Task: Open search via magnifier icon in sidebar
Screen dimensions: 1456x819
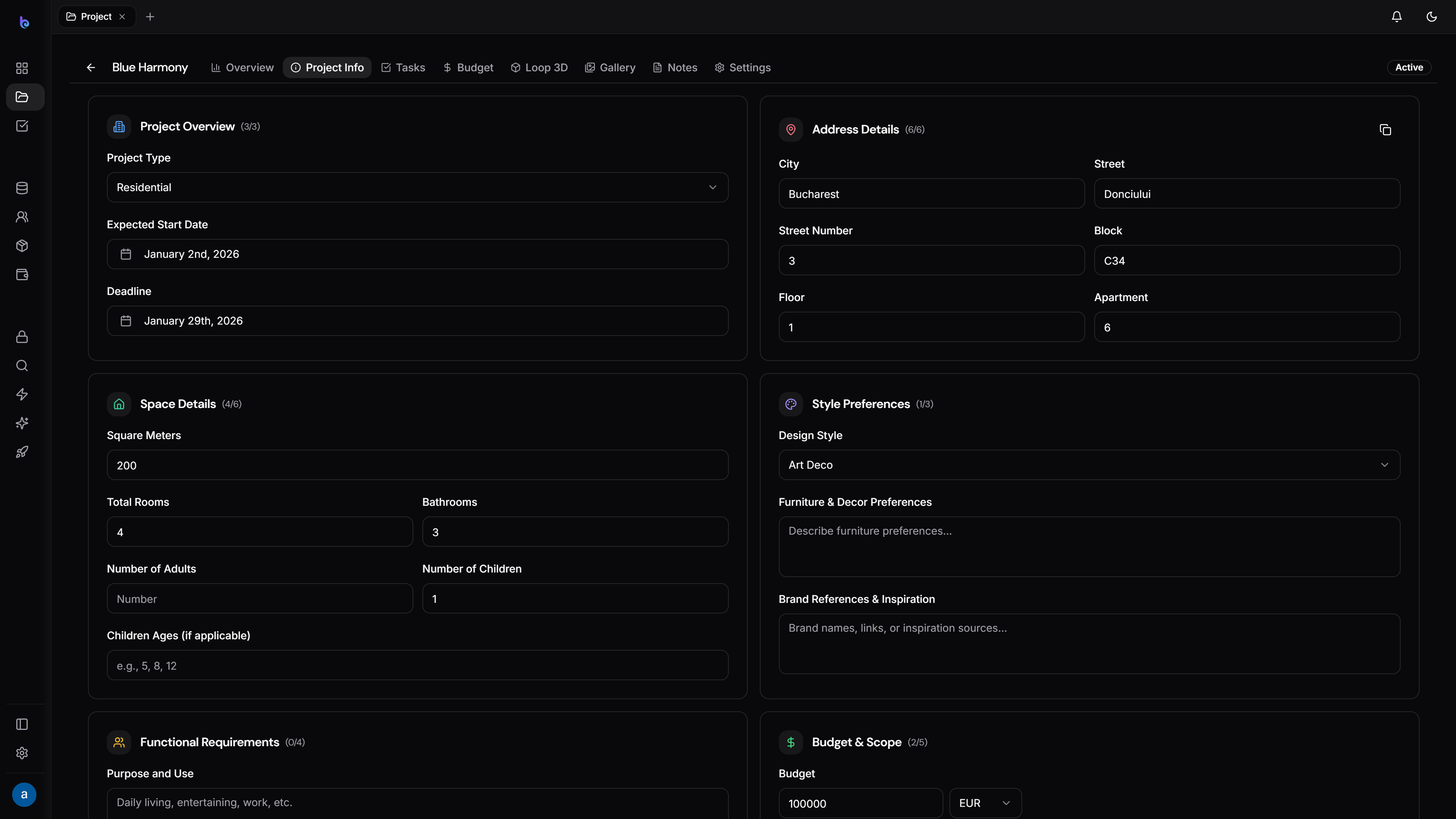Action: 22,366
